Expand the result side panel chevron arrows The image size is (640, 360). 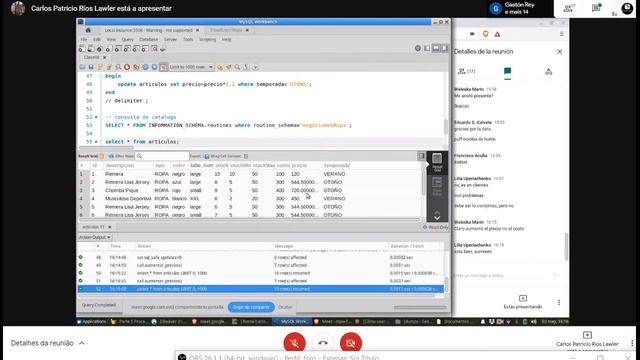437,215
